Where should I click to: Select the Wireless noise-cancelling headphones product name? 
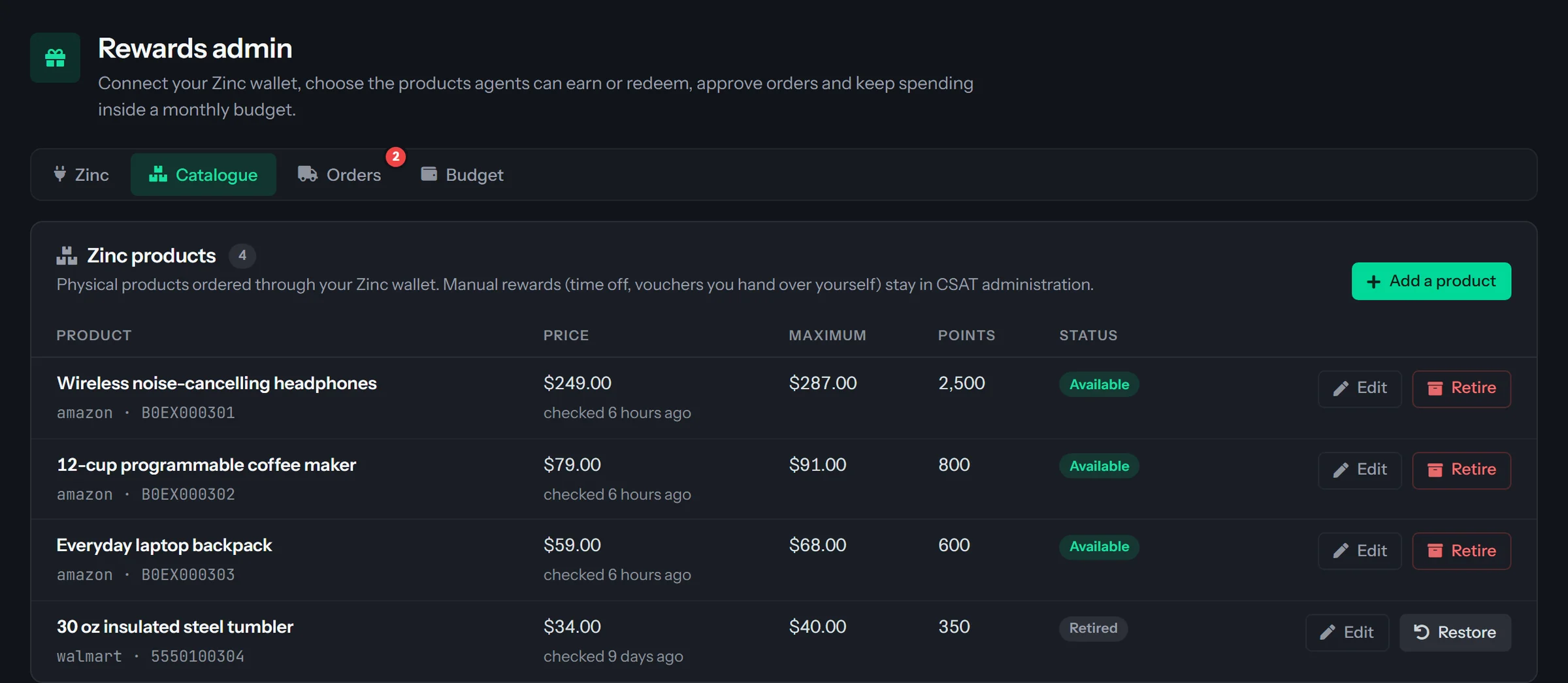point(217,383)
